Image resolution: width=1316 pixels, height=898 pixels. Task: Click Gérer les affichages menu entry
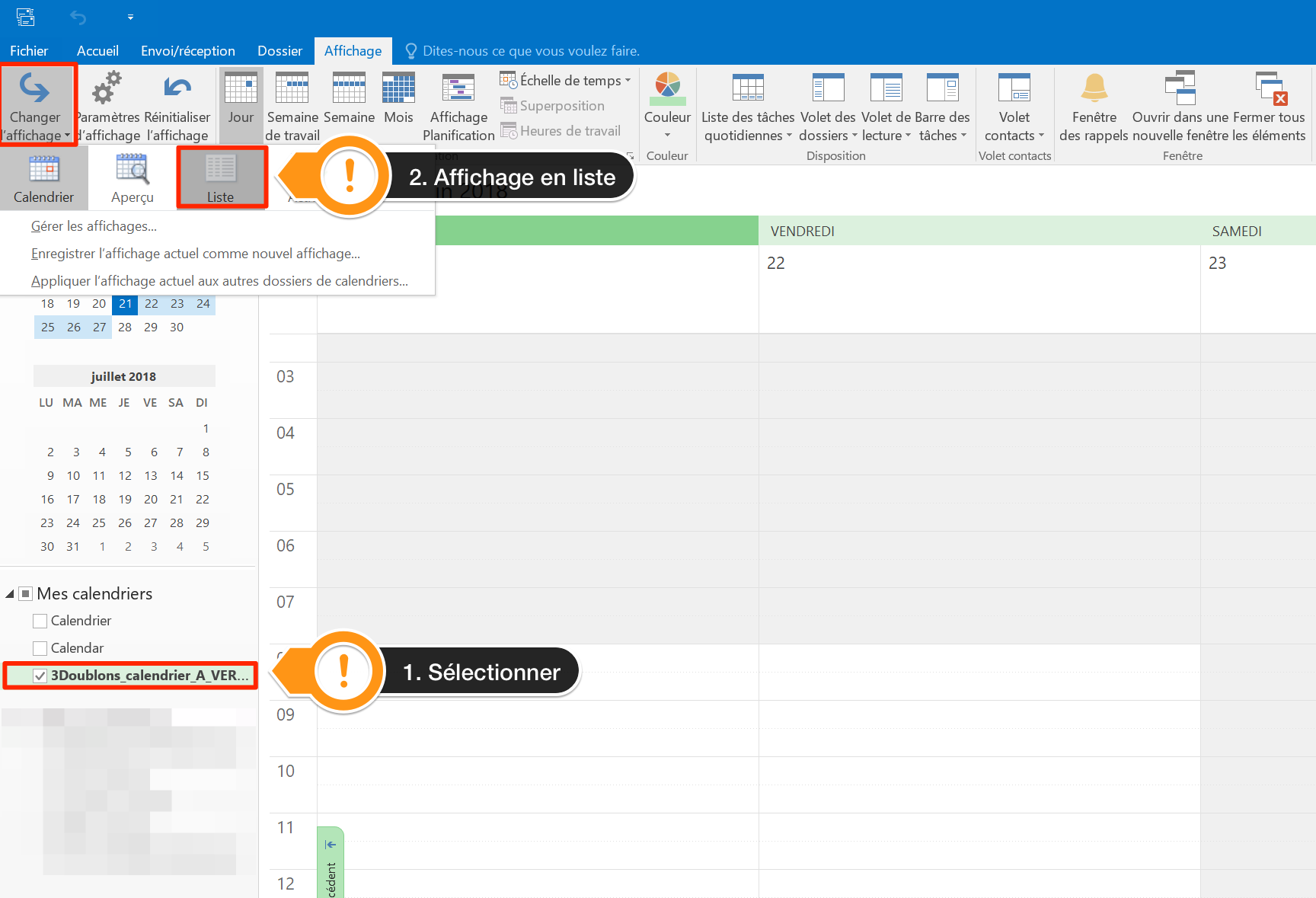tap(94, 226)
